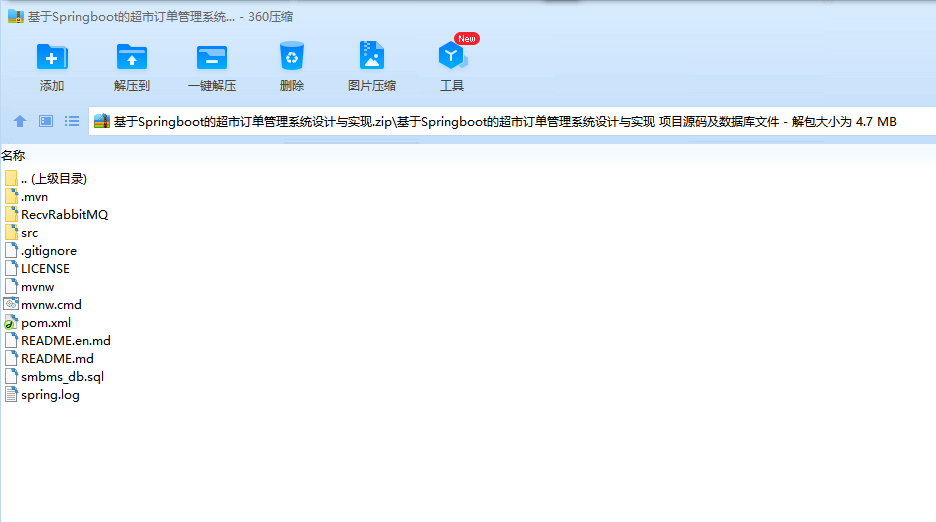Select the README.en.md file
This screenshot has width=936, height=522.
tap(57, 340)
